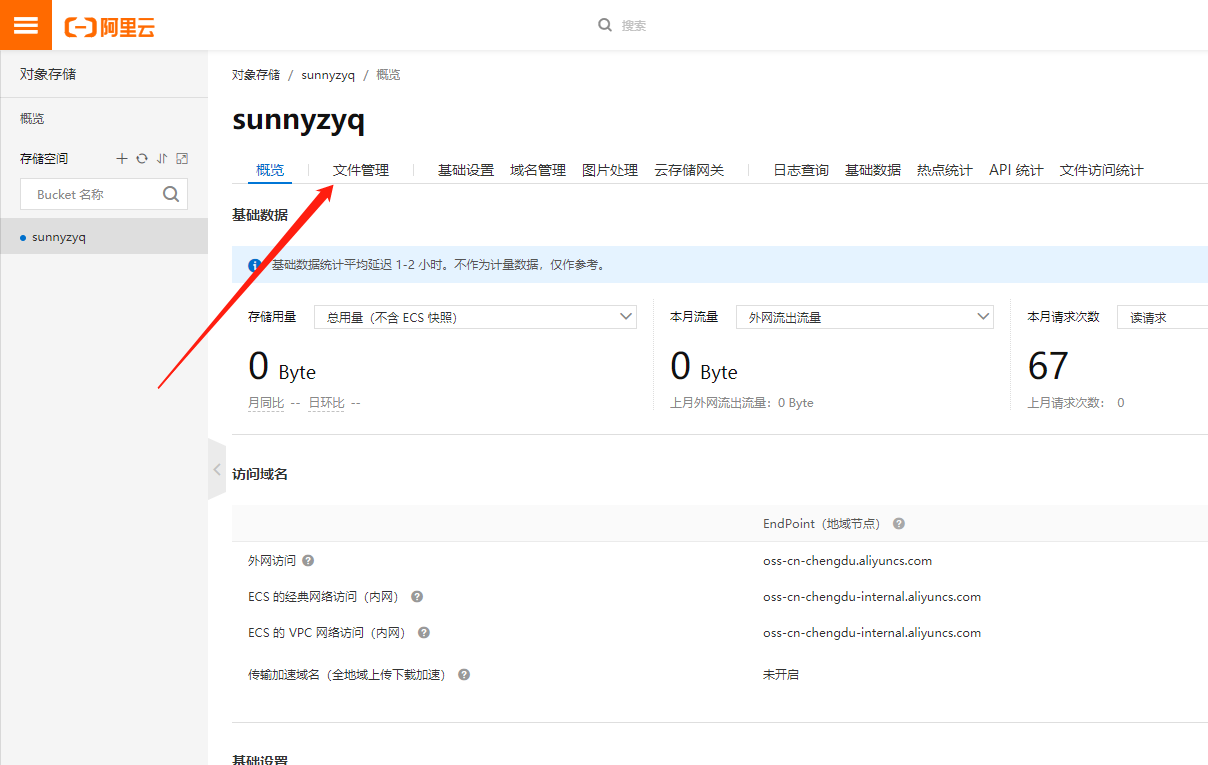Click the 67 request count value
The height and width of the screenshot is (765, 1208).
(x=1048, y=367)
